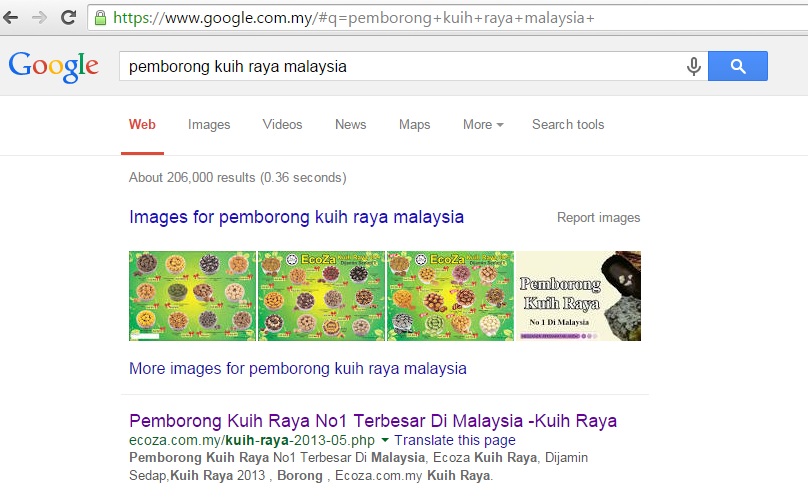The height and width of the screenshot is (500, 808).
Task: Expand the More search categories dropdown
Action: click(x=483, y=125)
